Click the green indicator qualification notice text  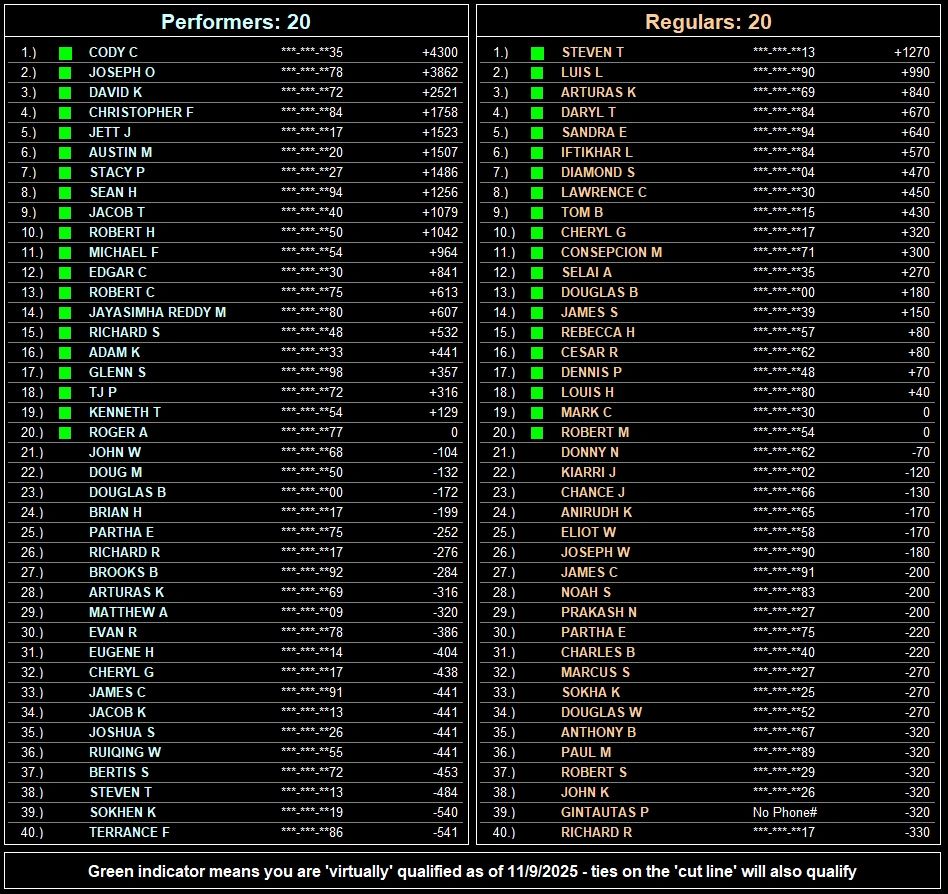tap(472, 871)
